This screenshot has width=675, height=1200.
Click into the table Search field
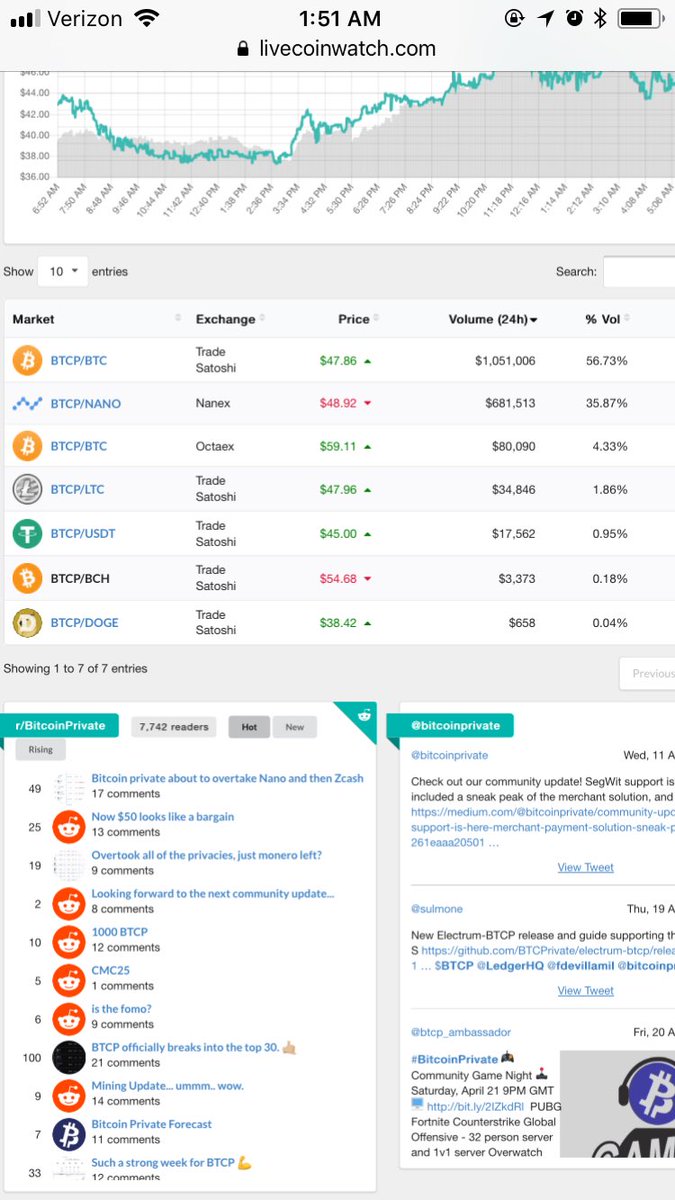click(x=639, y=271)
